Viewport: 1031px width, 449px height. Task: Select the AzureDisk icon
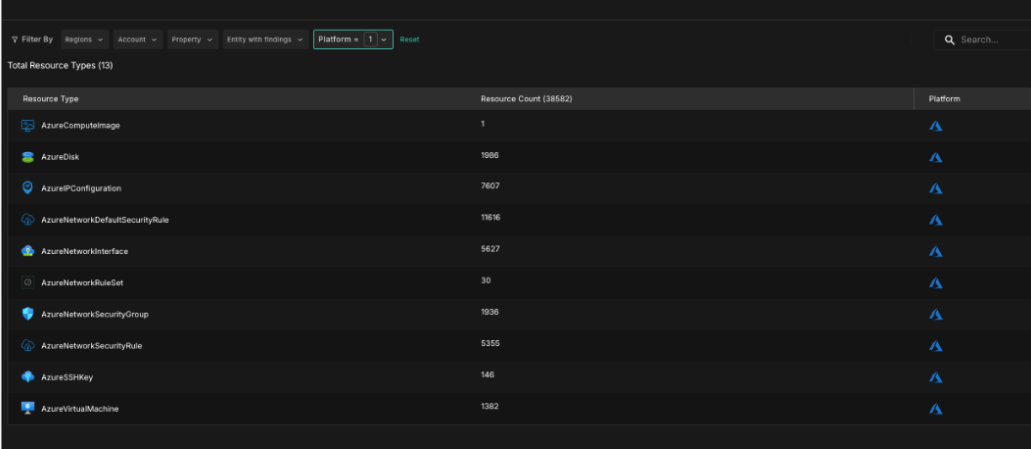point(28,157)
